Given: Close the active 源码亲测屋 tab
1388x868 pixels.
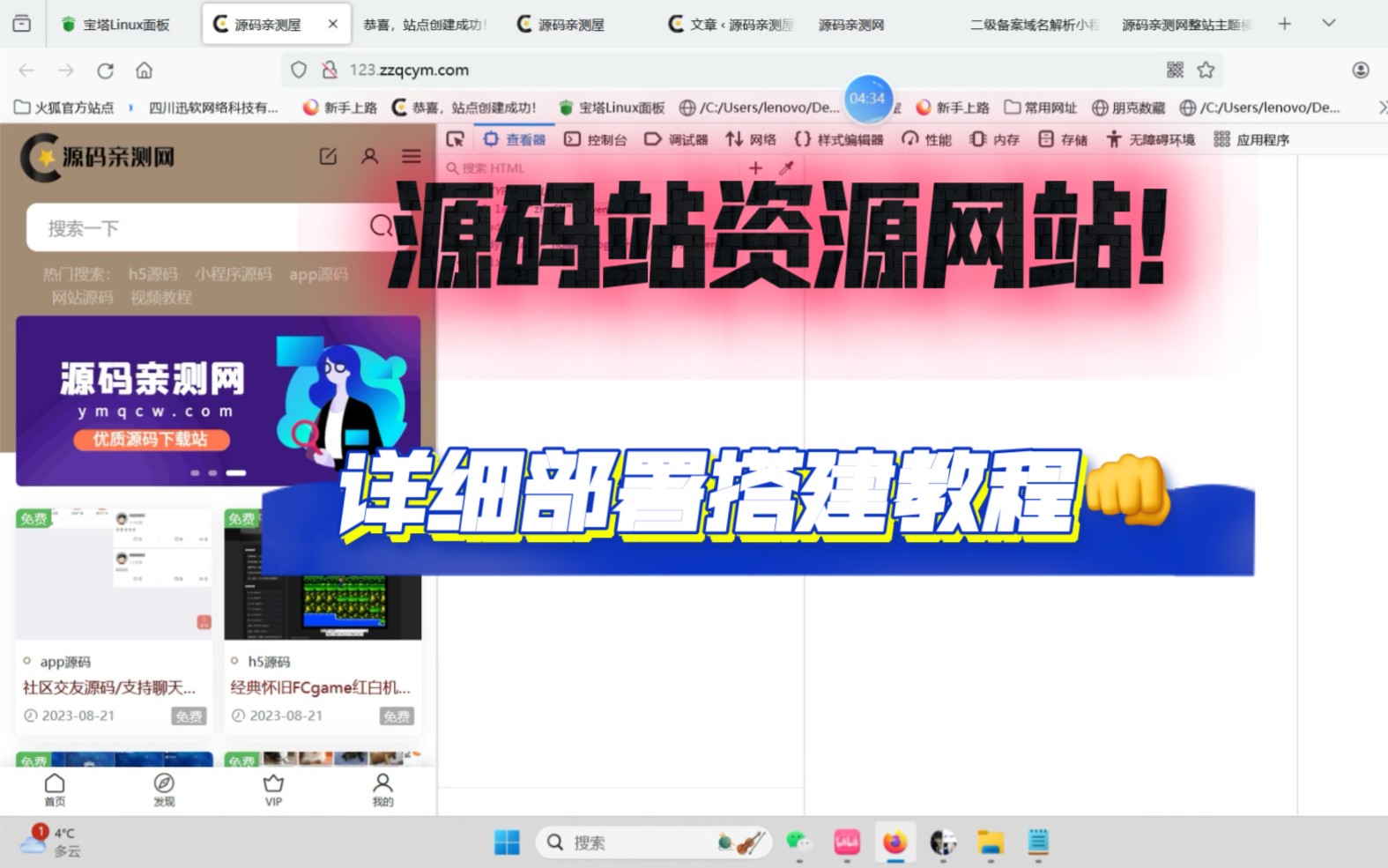Looking at the screenshot, I should pos(332,24).
